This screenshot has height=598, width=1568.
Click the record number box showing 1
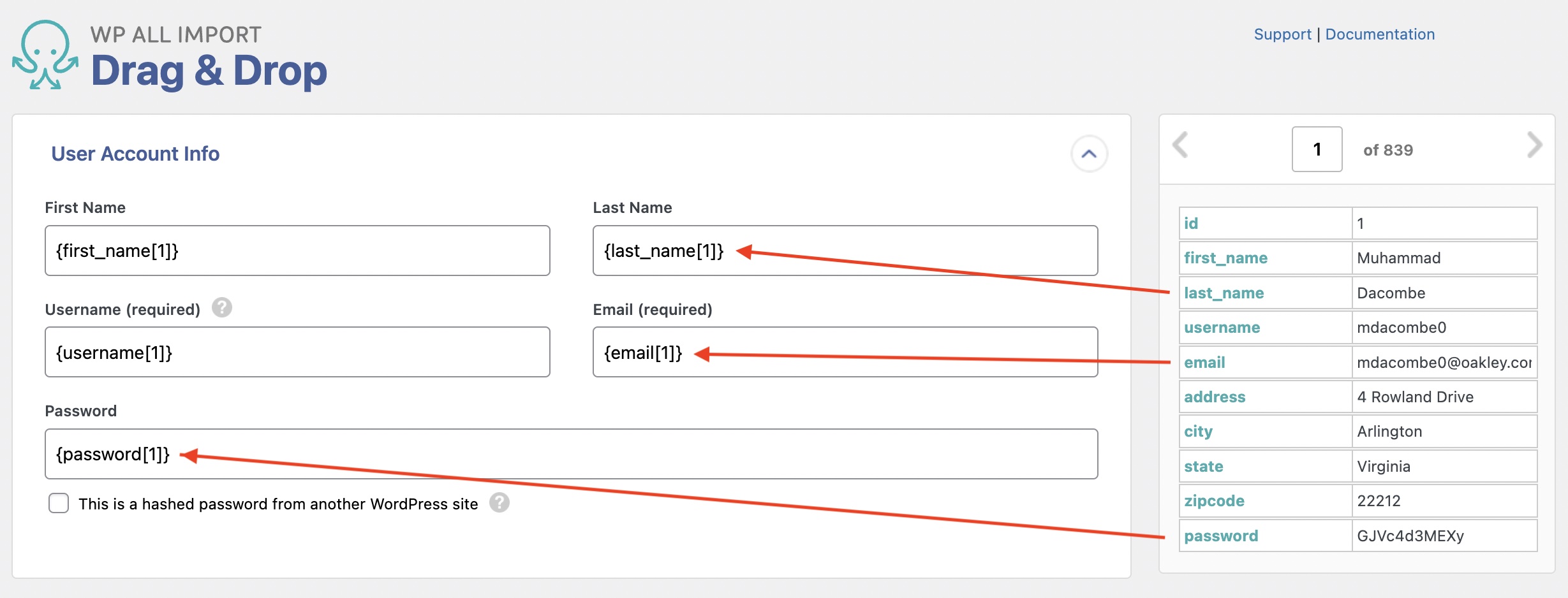(x=1317, y=149)
